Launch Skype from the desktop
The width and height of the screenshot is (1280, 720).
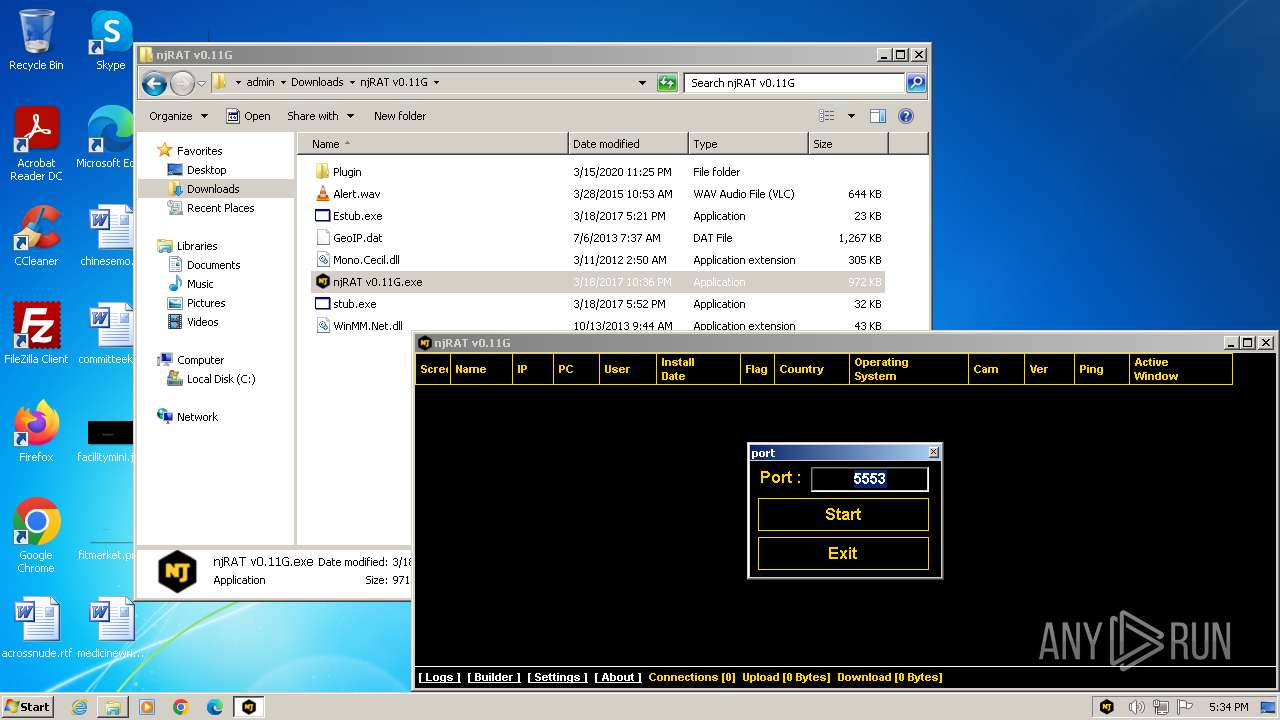pyautogui.click(x=110, y=40)
